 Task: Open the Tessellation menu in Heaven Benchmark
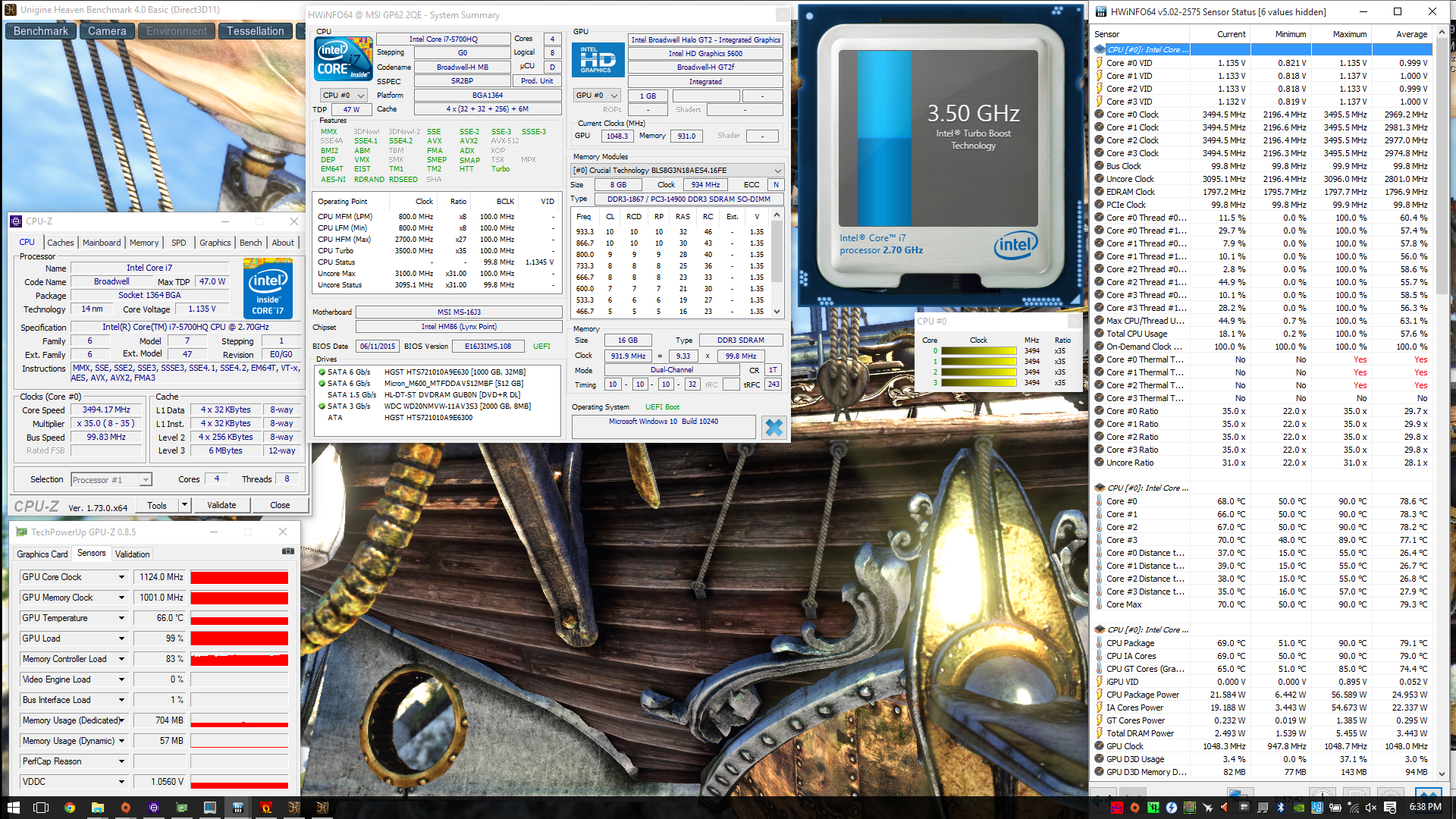pyautogui.click(x=255, y=31)
